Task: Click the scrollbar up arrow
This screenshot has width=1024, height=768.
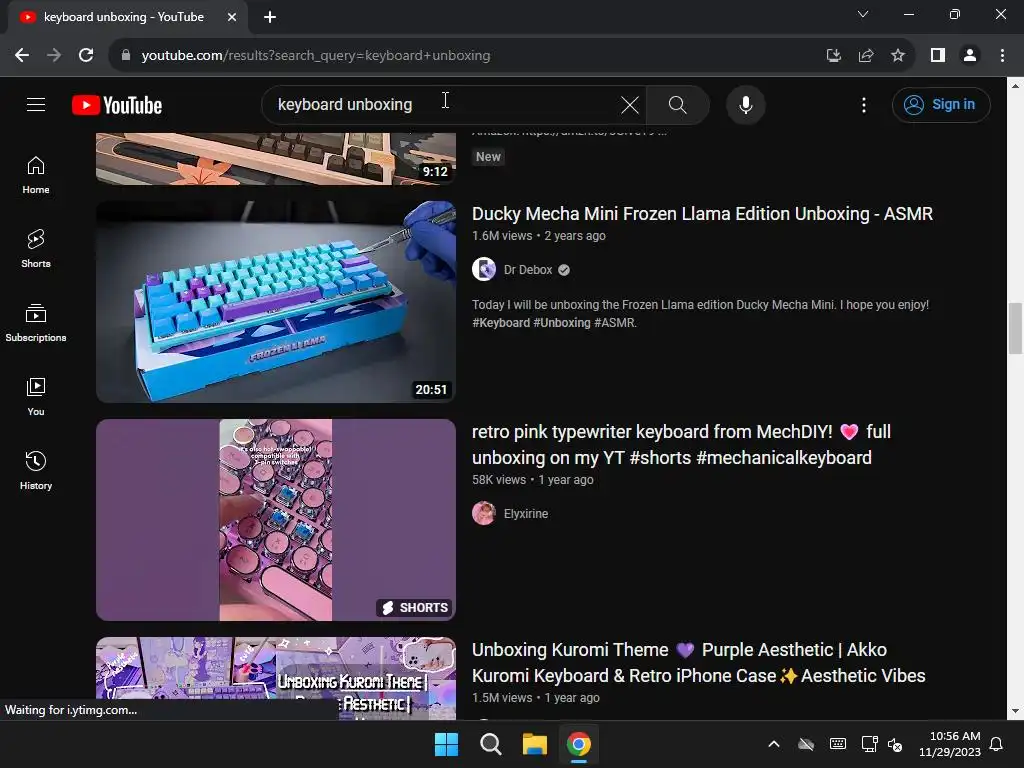Action: click(1015, 86)
